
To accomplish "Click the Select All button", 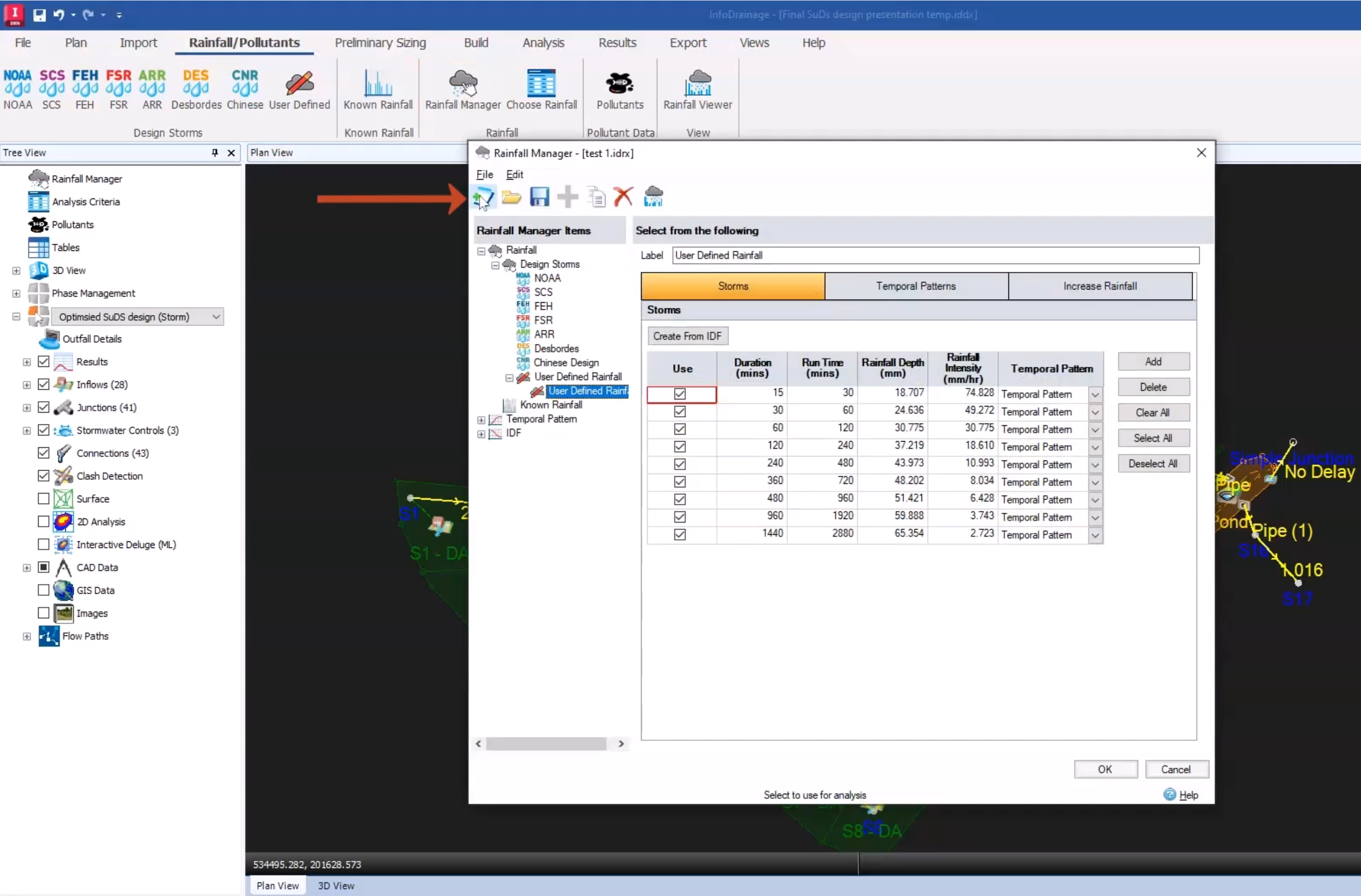I will pos(1153,438).
